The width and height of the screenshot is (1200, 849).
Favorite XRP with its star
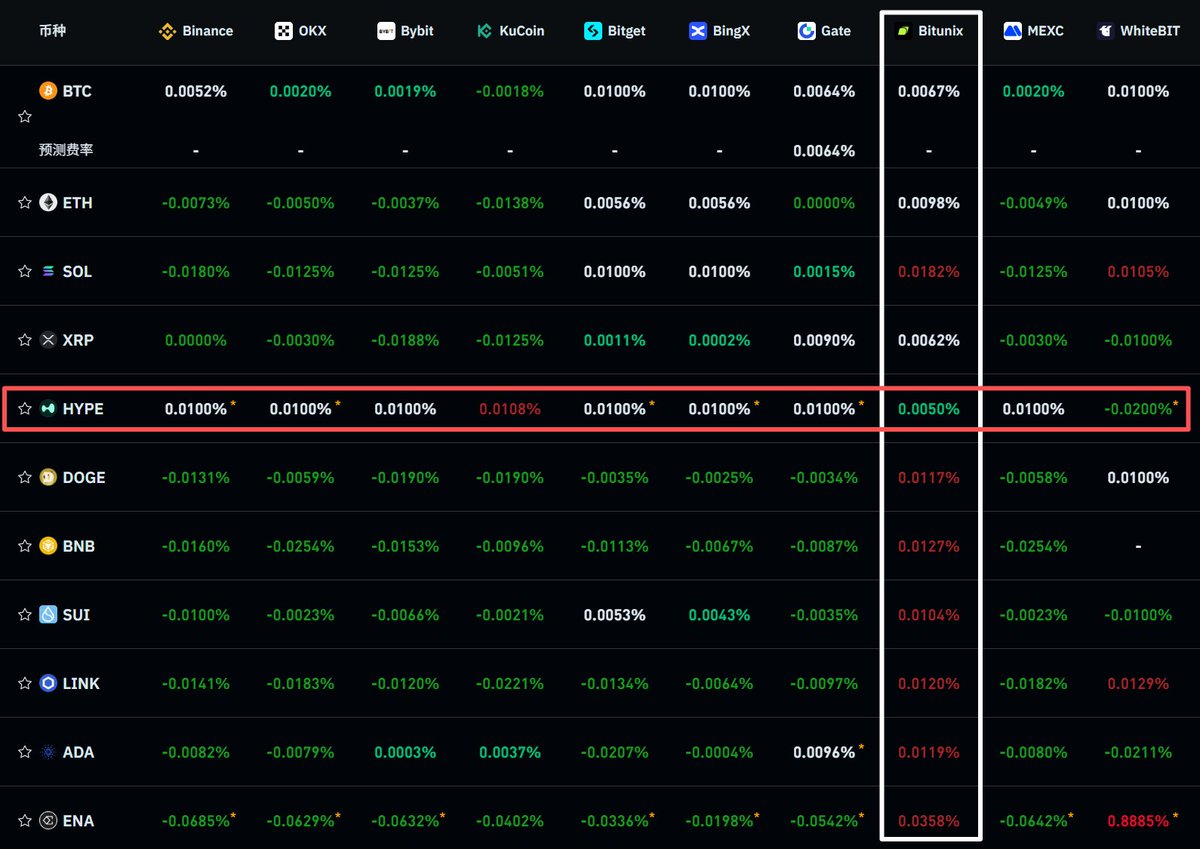click(x=25, y=340)
